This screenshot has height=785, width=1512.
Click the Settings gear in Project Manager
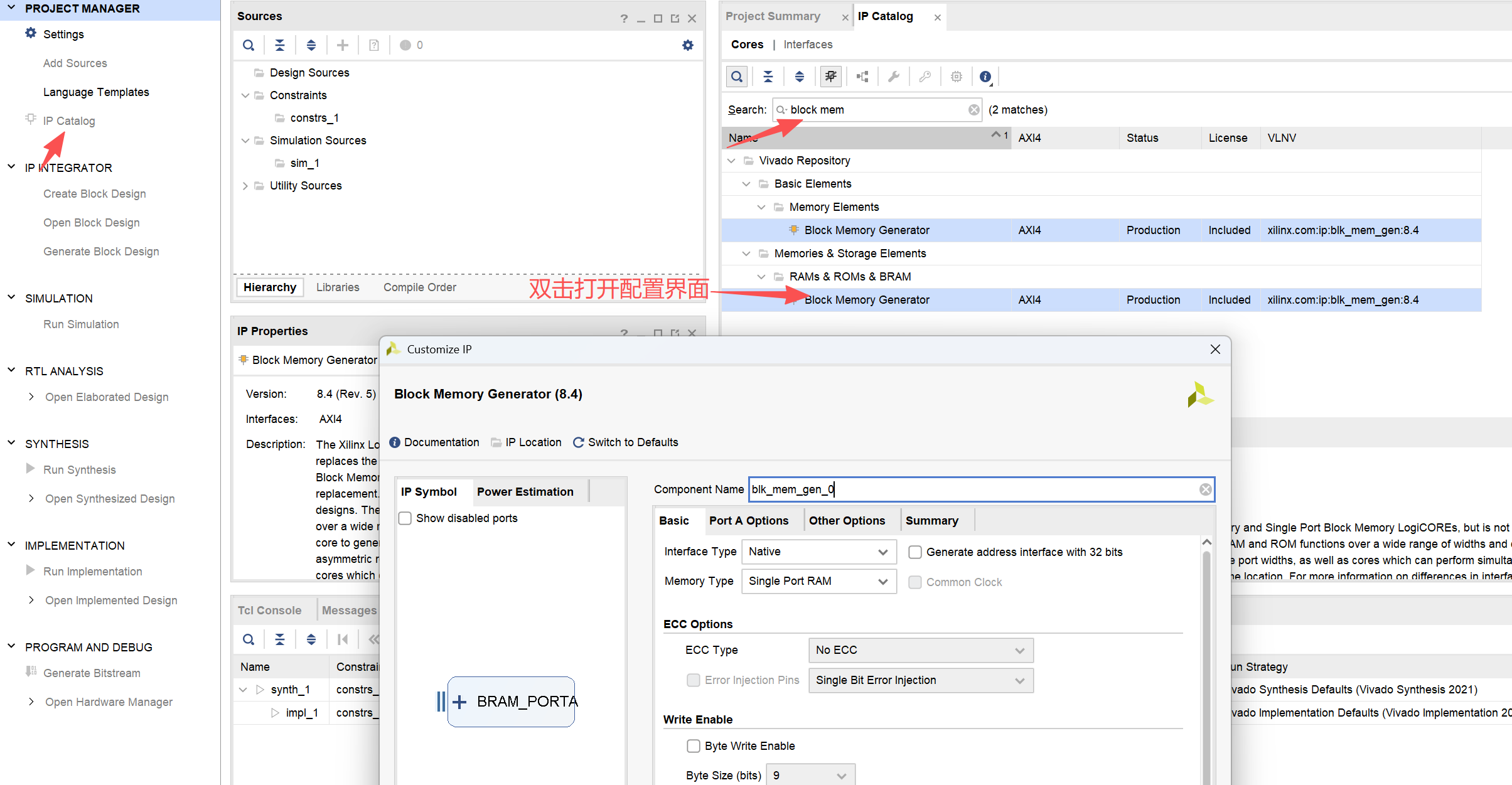click(31, 34)
